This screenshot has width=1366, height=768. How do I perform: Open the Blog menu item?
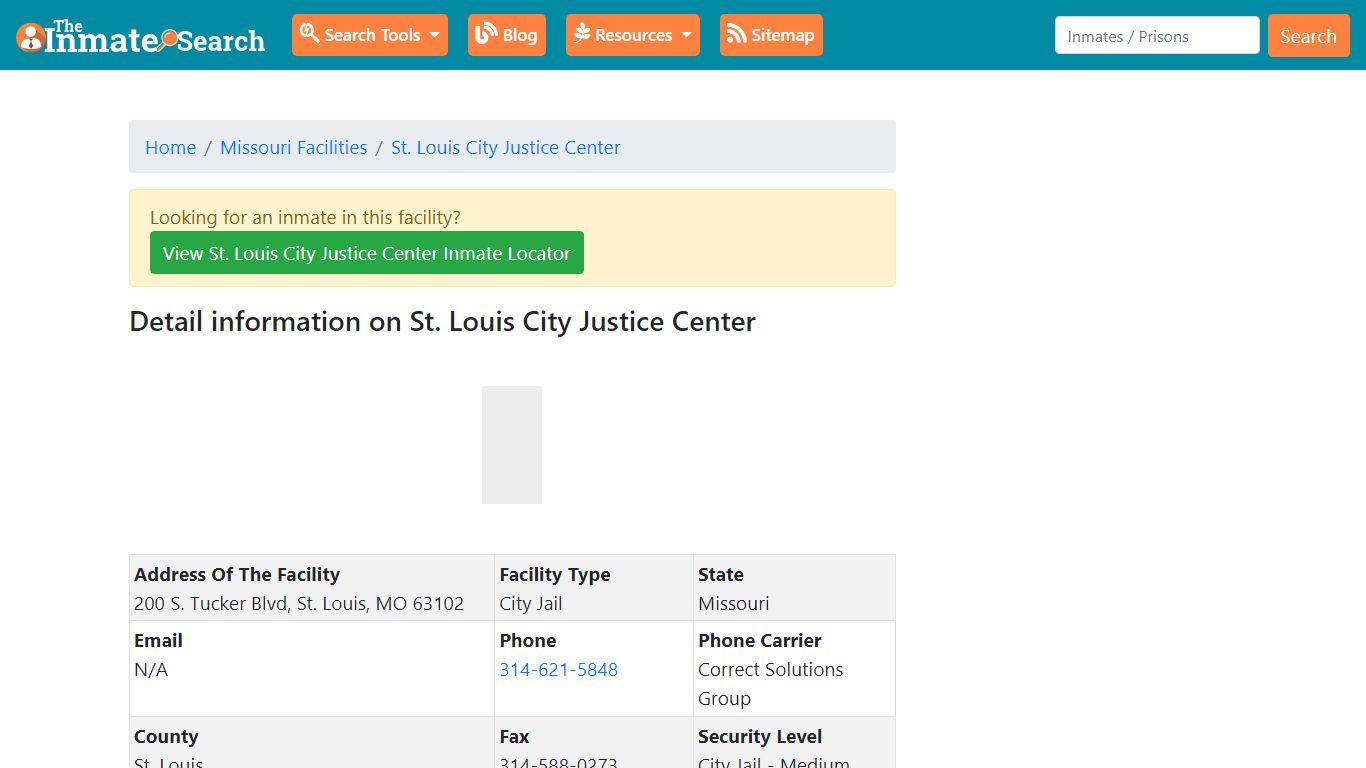tap(507, 35)
